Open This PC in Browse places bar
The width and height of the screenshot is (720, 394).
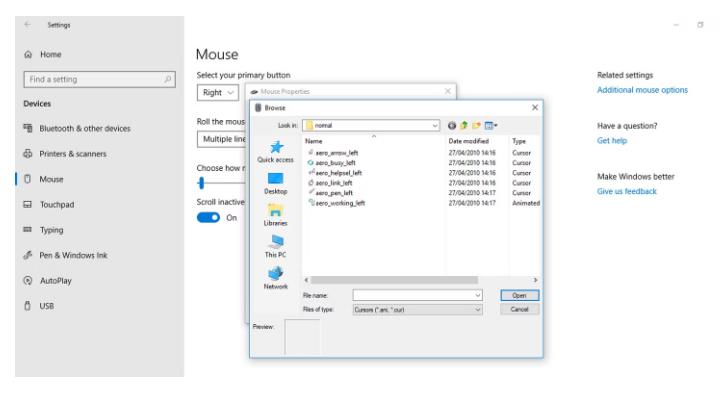(276, 247)
